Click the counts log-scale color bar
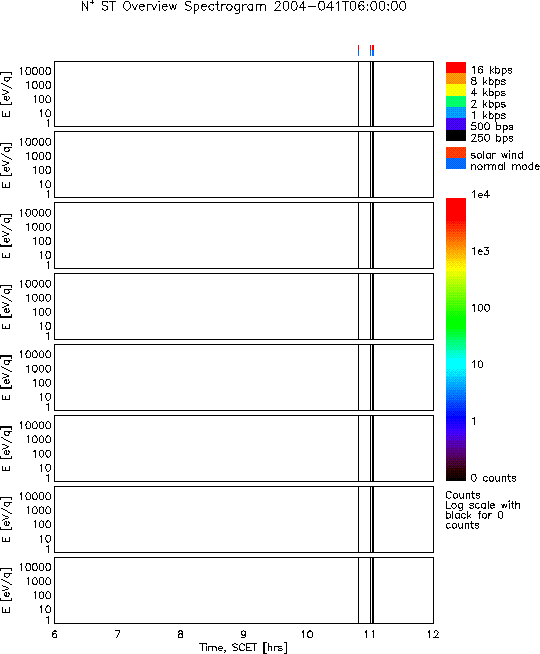 (456, 340)
